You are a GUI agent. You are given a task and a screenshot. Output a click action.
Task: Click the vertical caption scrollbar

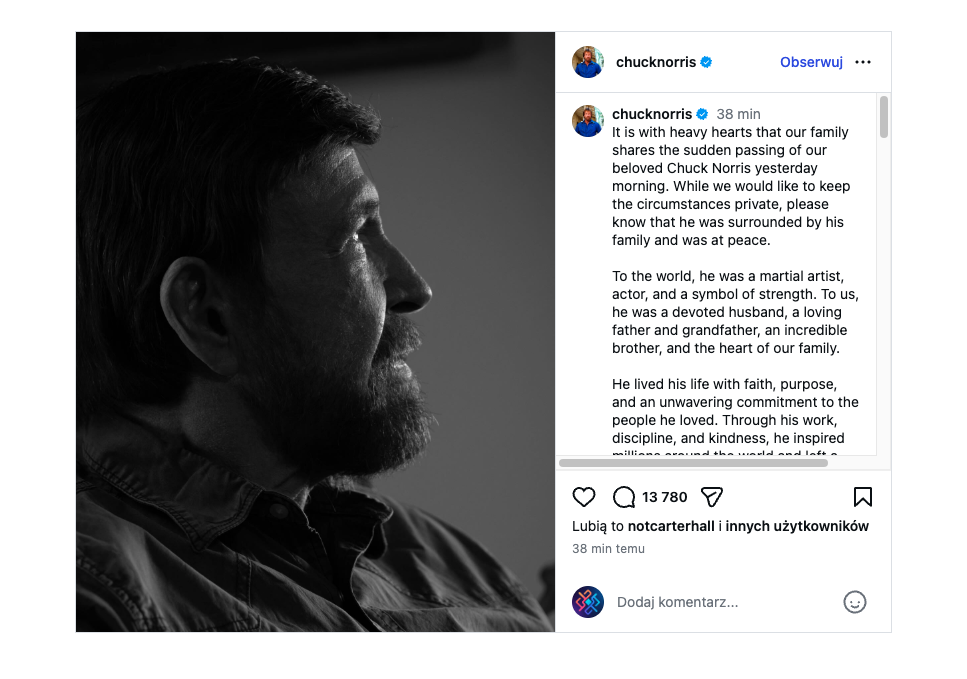click(x=884, y=117)
